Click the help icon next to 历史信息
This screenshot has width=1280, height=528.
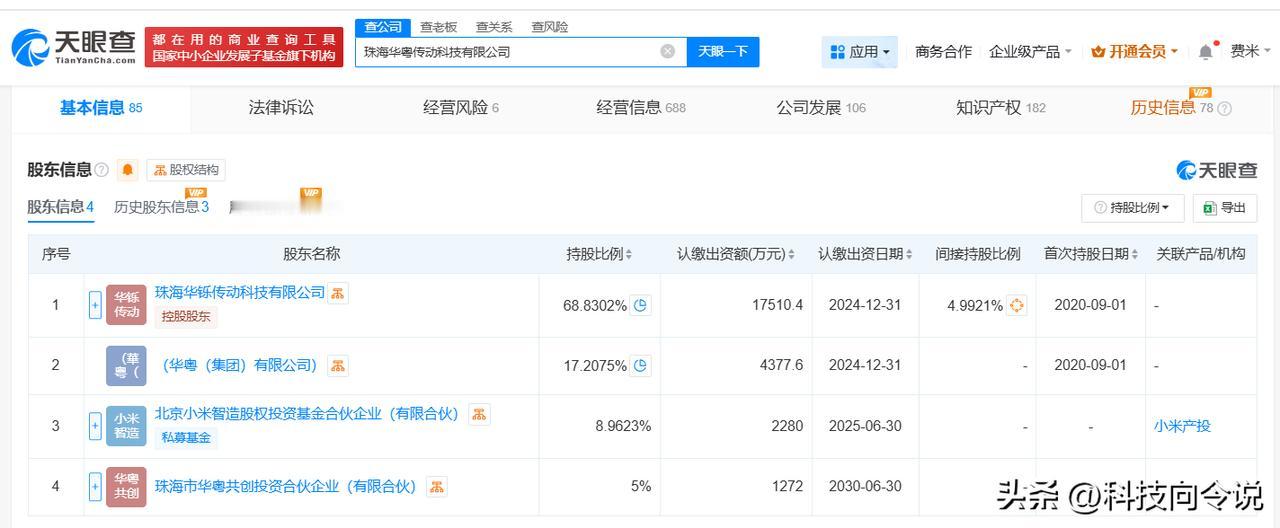tap(1224, 109)
